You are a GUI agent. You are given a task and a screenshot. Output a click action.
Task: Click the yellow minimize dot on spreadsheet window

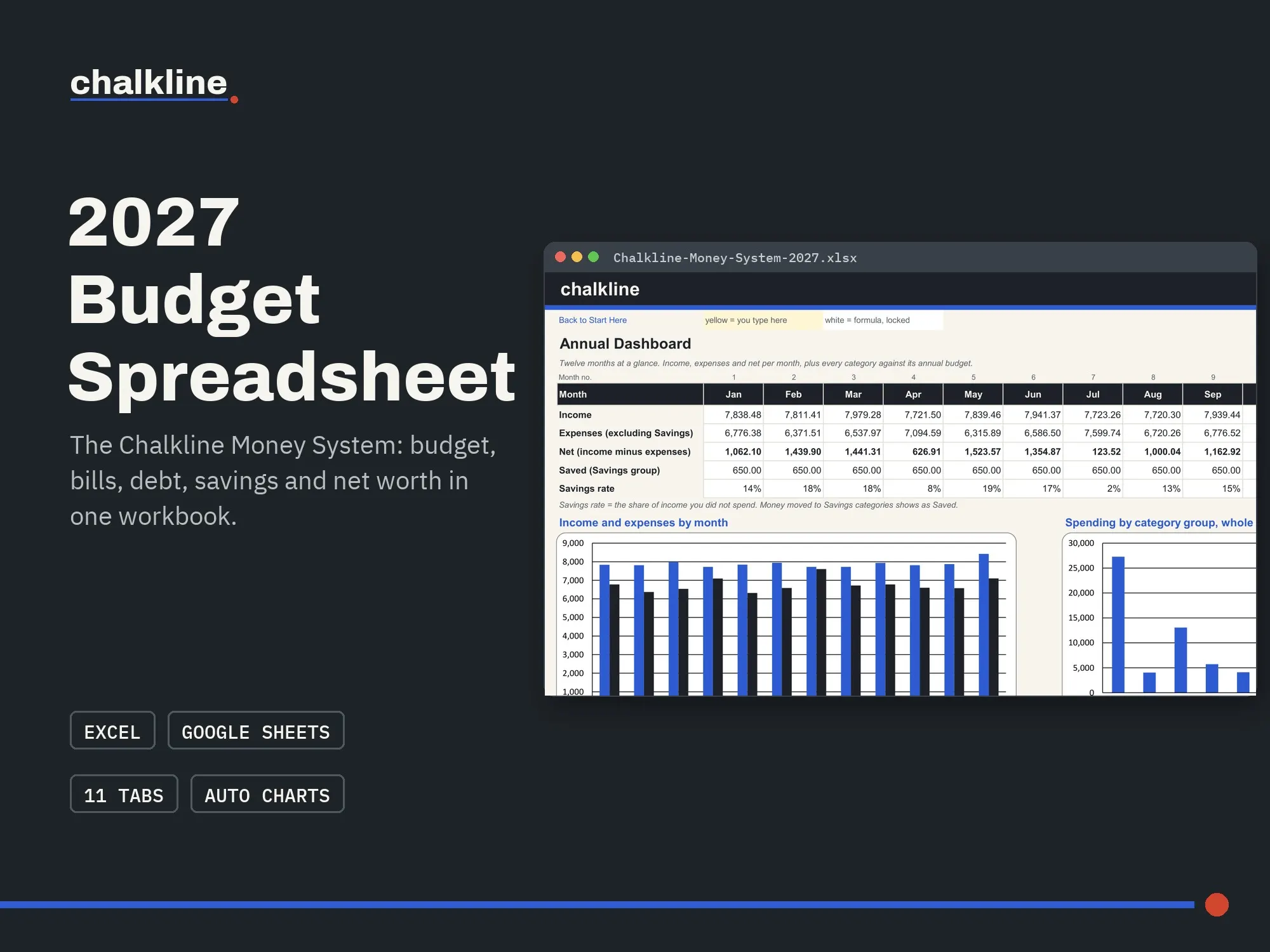coord(577,257)
